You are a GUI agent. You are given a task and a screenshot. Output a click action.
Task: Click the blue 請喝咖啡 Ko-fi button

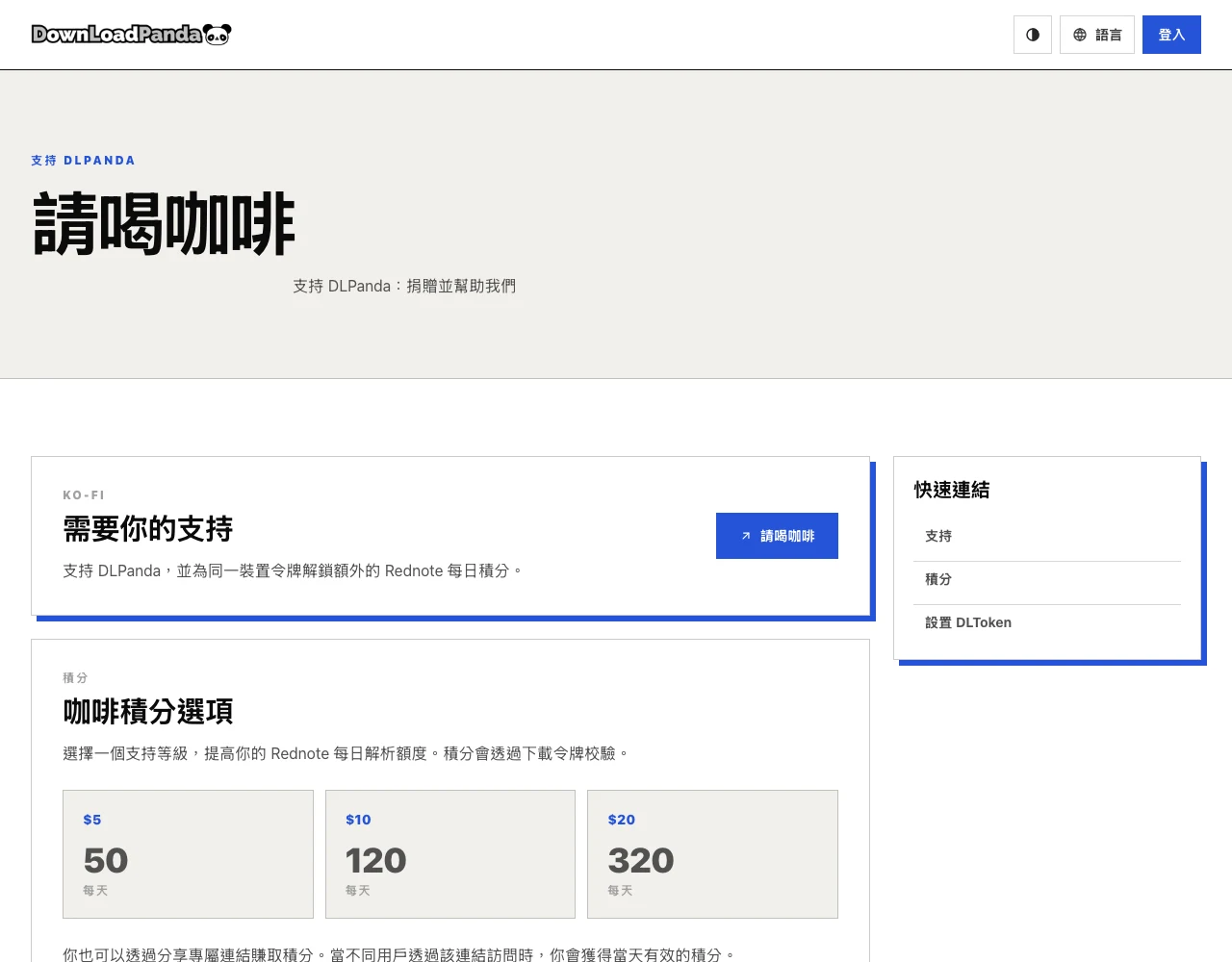pos(777,536)
